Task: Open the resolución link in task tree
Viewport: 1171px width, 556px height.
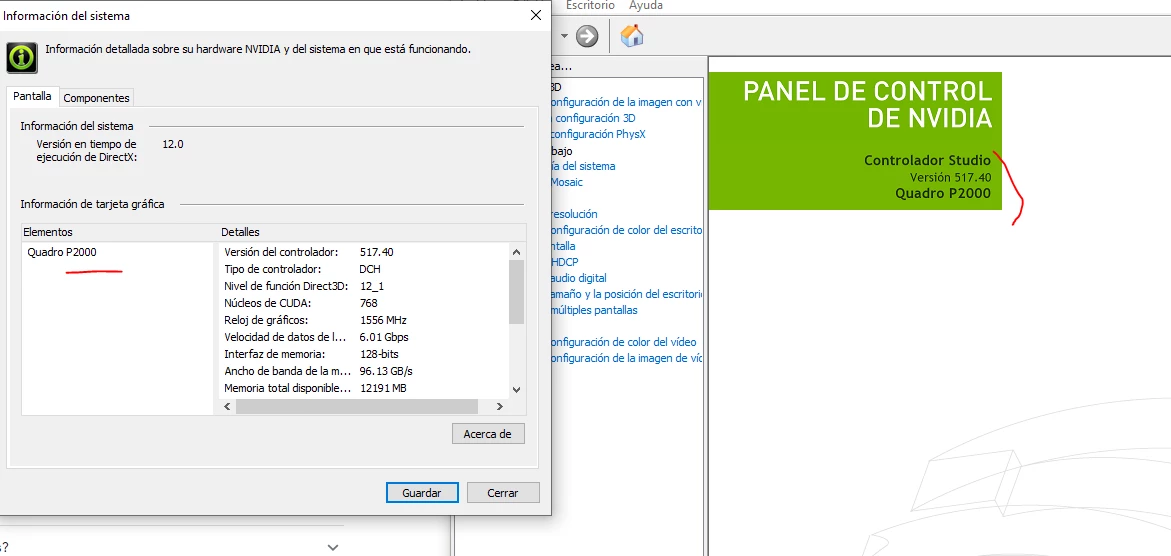Action: pyautogui.click(x=574, y=214)
